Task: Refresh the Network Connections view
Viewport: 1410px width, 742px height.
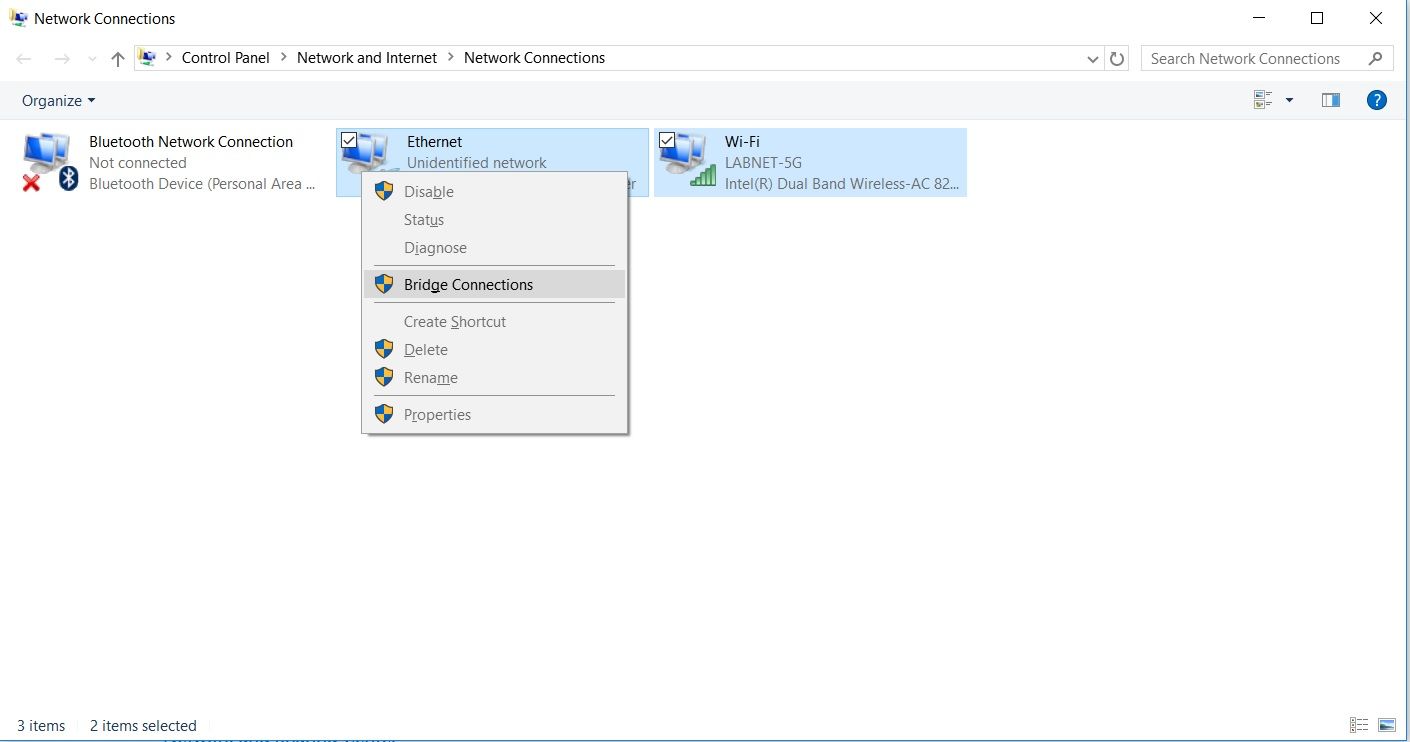Action: point(1117,58)
